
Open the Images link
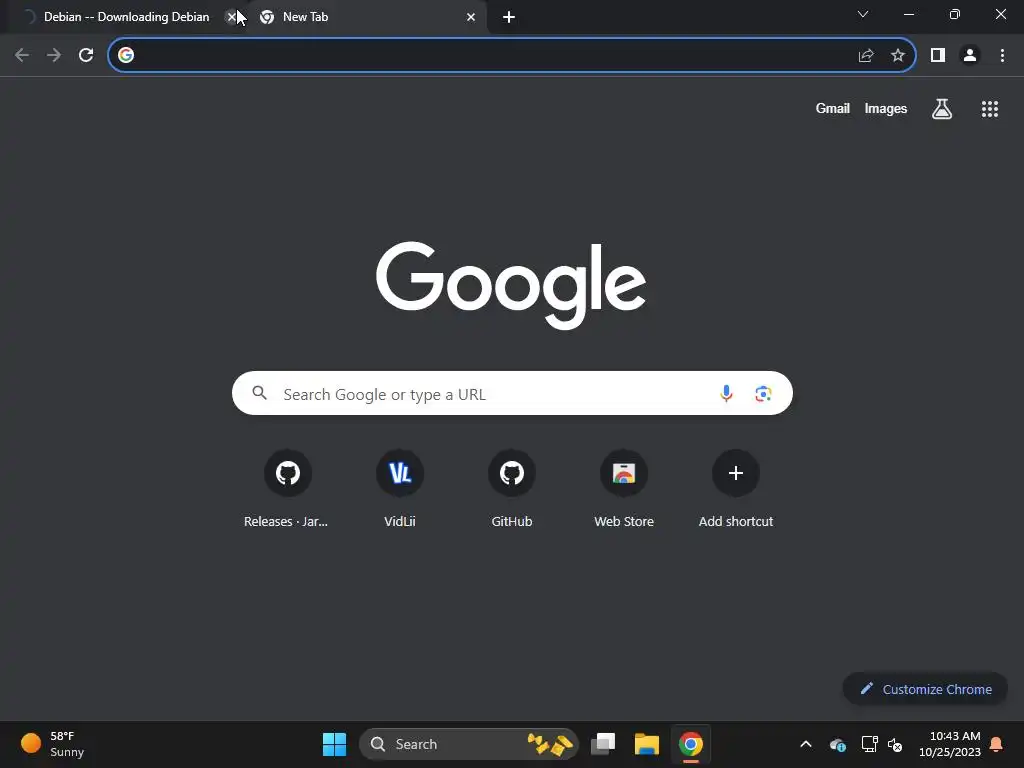(x=886, y=108)
